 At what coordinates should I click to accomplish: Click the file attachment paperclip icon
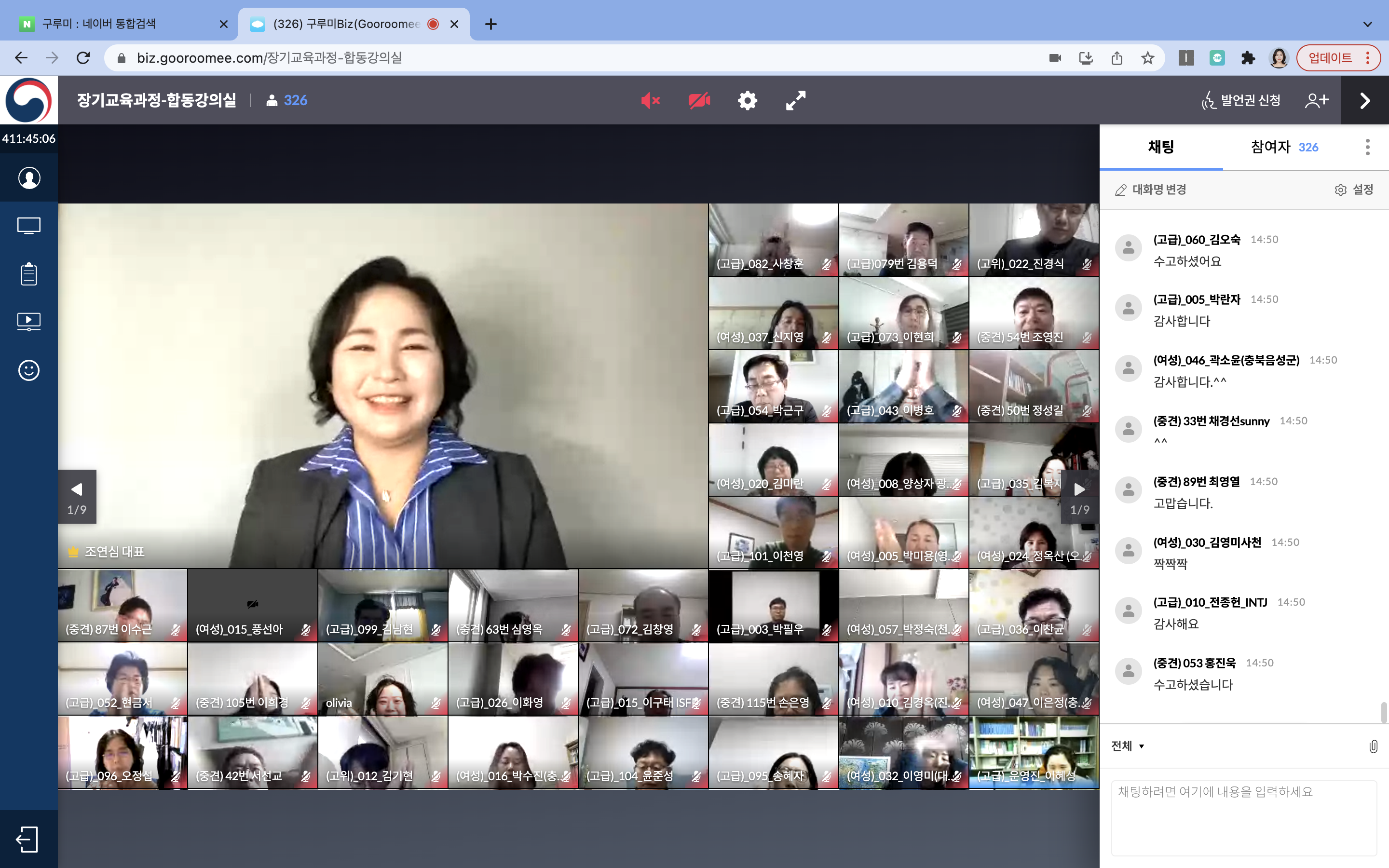pyautogui.click(x=1373, y=746)
